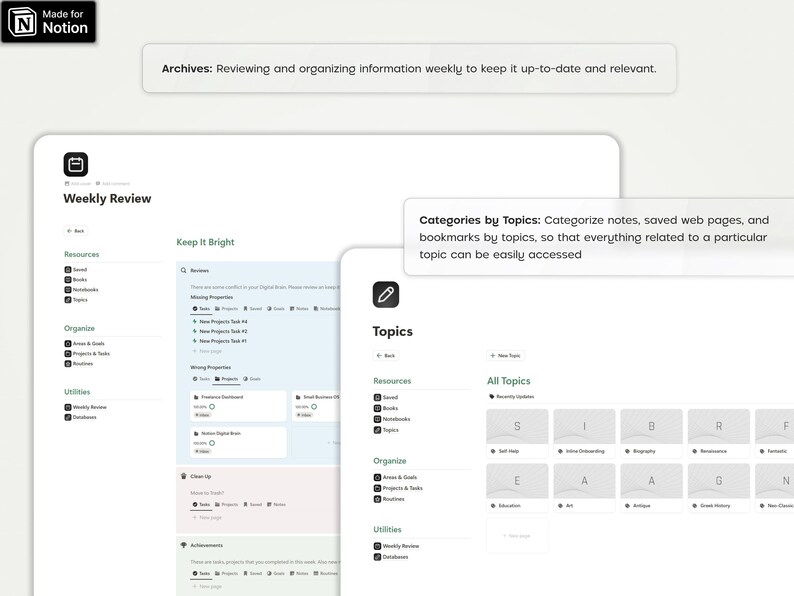Image resolution: width=794 pixels, height=596 pixels.
Task: Click tag icon beside Recently Updates
Action: (491, 396)
